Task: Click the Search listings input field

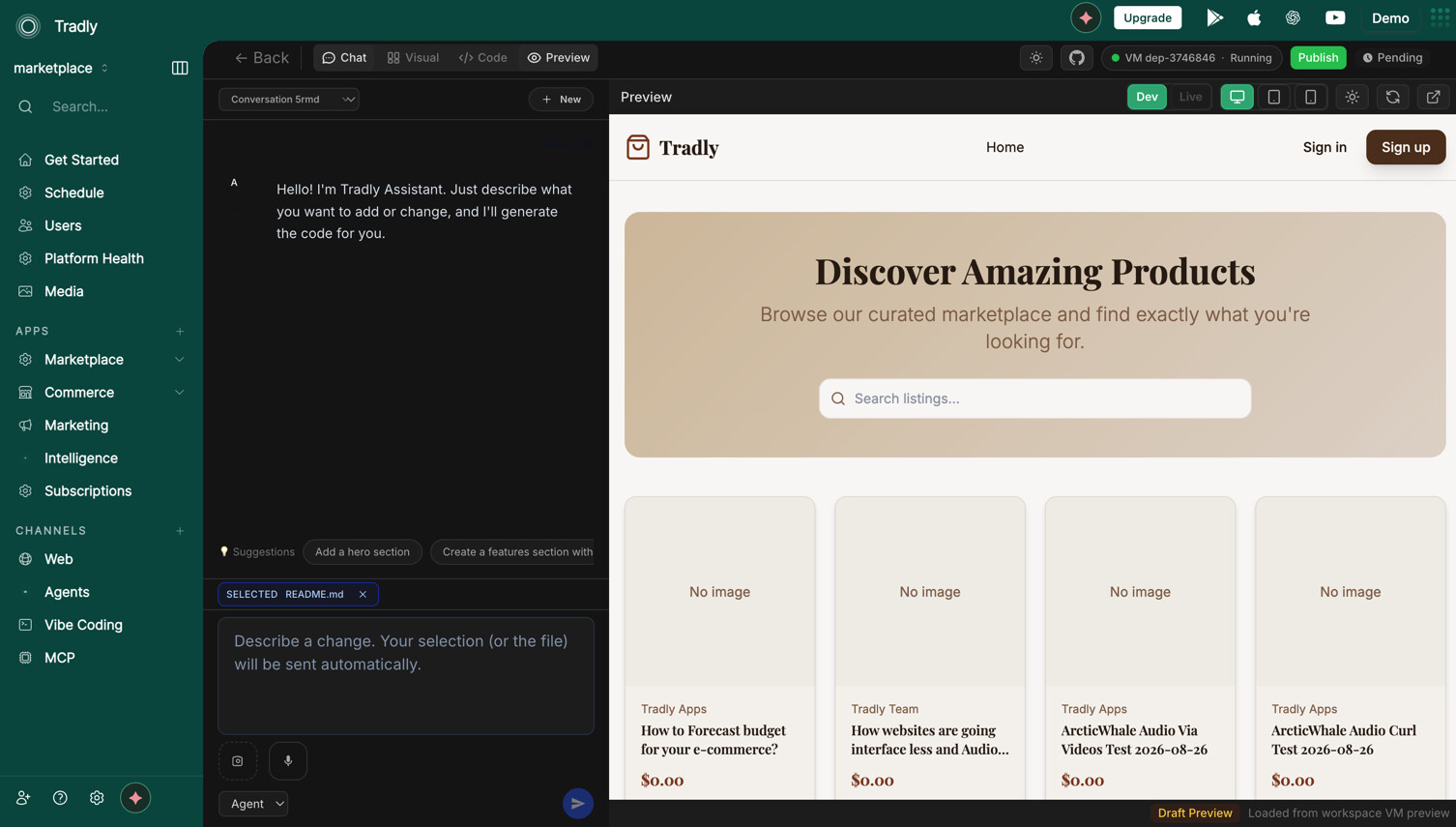Action: (1034, 399)
